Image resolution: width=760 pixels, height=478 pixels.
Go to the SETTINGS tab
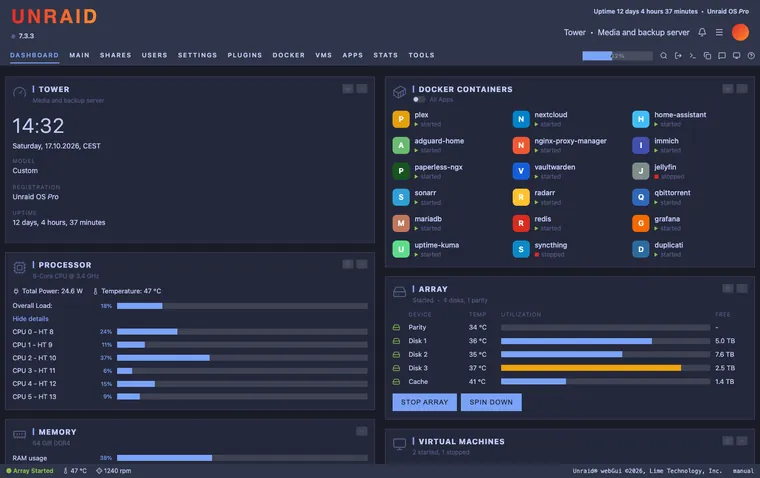point(198,55)
